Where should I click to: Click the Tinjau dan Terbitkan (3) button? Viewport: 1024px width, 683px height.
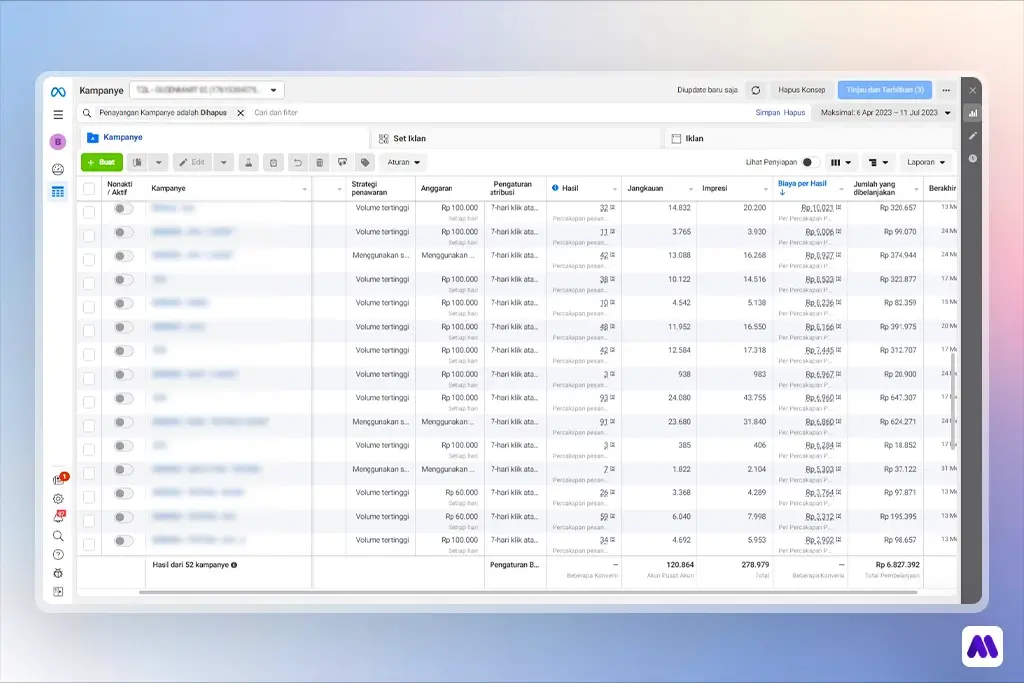(x=885, y=90)
